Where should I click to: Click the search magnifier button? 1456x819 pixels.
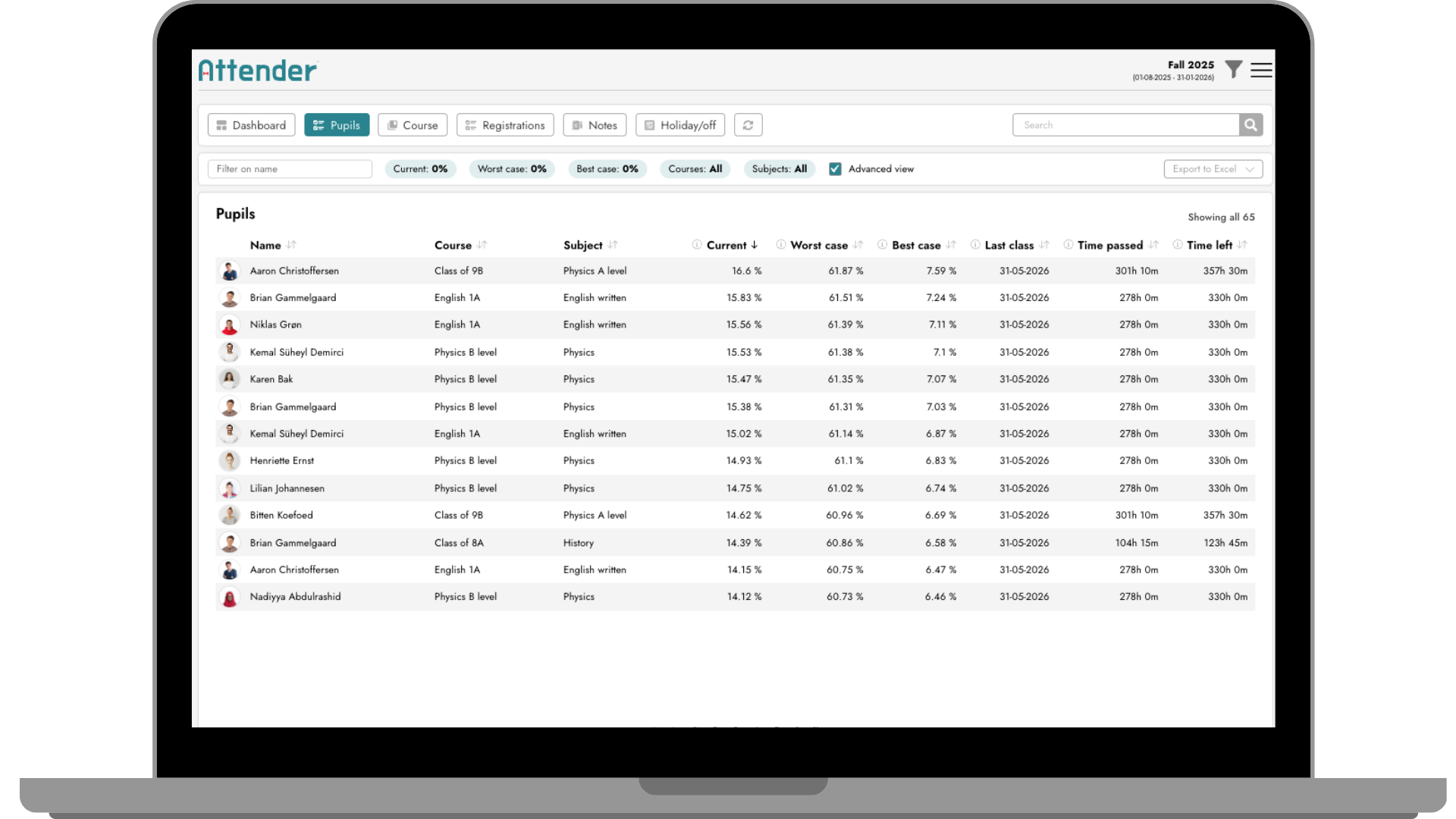tap(1250, 125)
